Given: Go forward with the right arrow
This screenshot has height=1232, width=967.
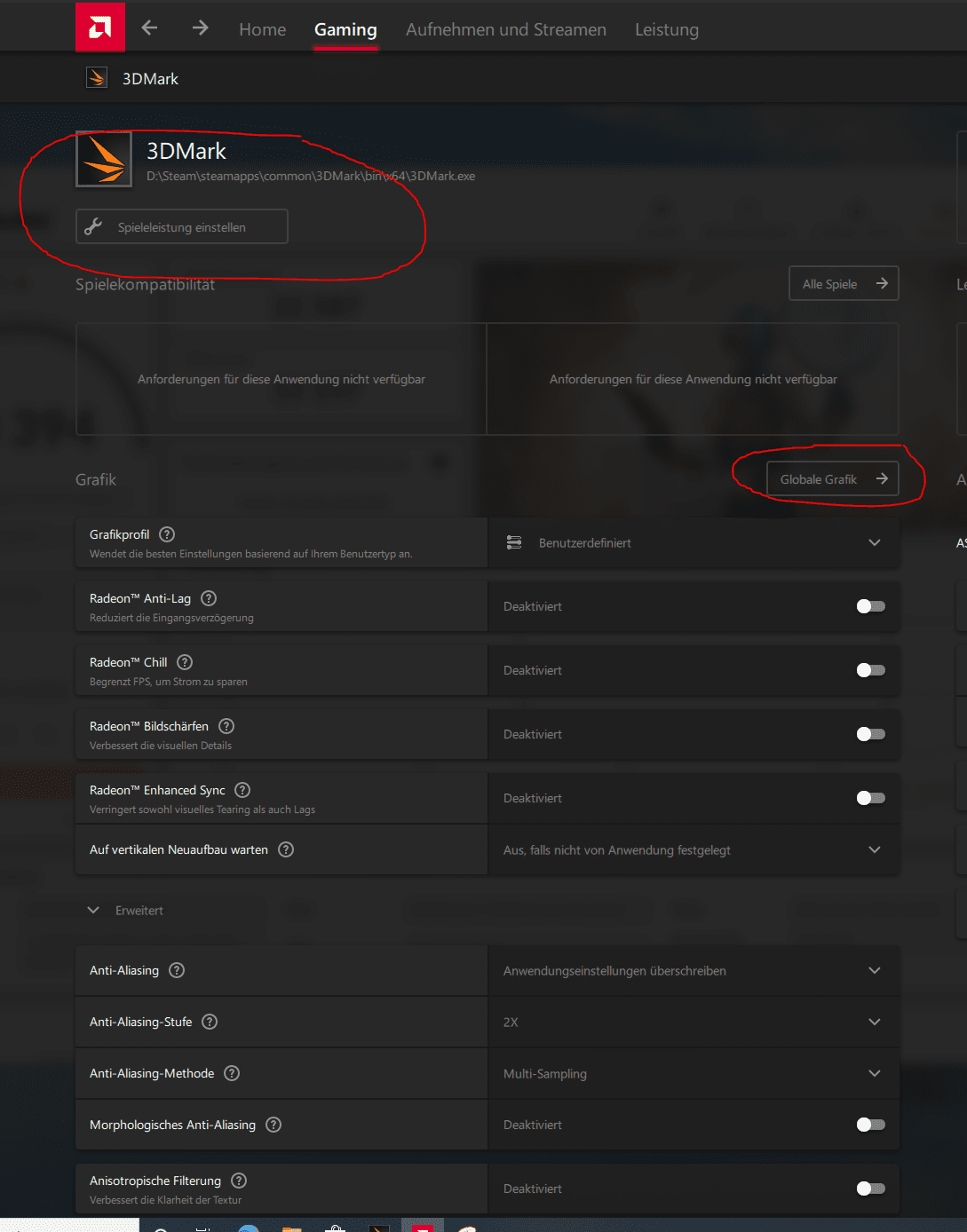Looking at the screenshot, I should click(x=200, y=28).
